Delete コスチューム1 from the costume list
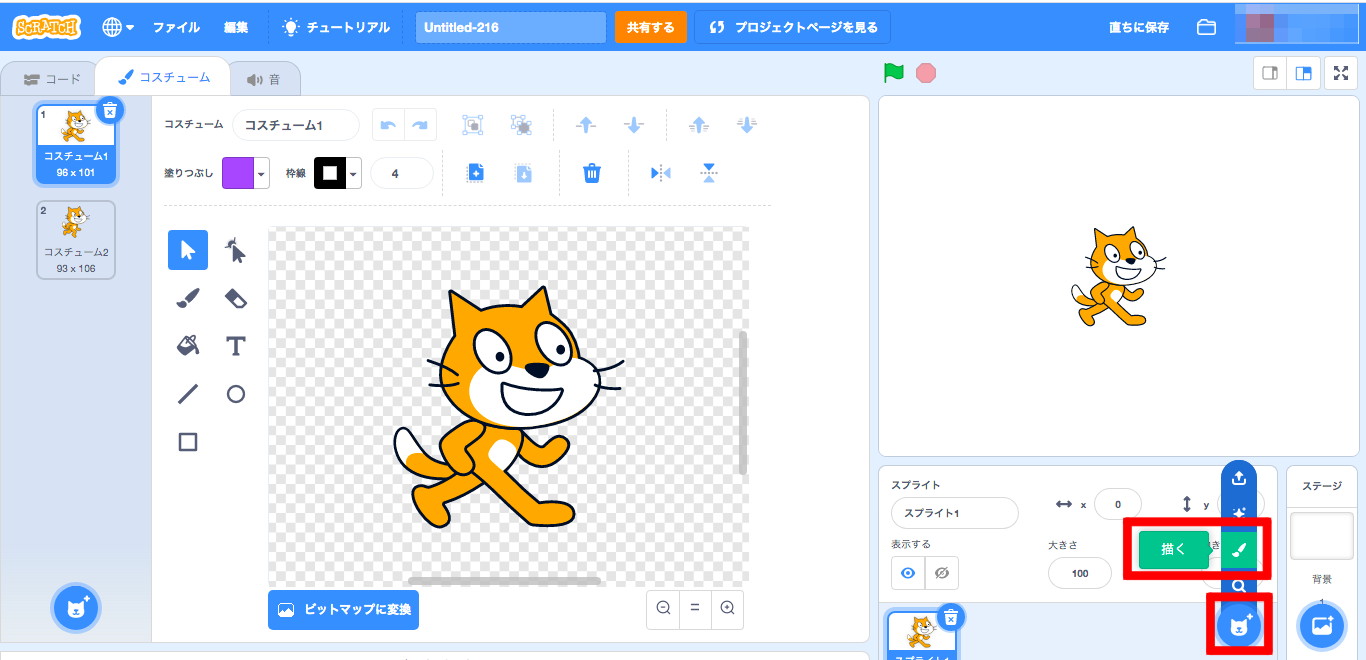The image size is (1366, 660). (x=110, y=109)
